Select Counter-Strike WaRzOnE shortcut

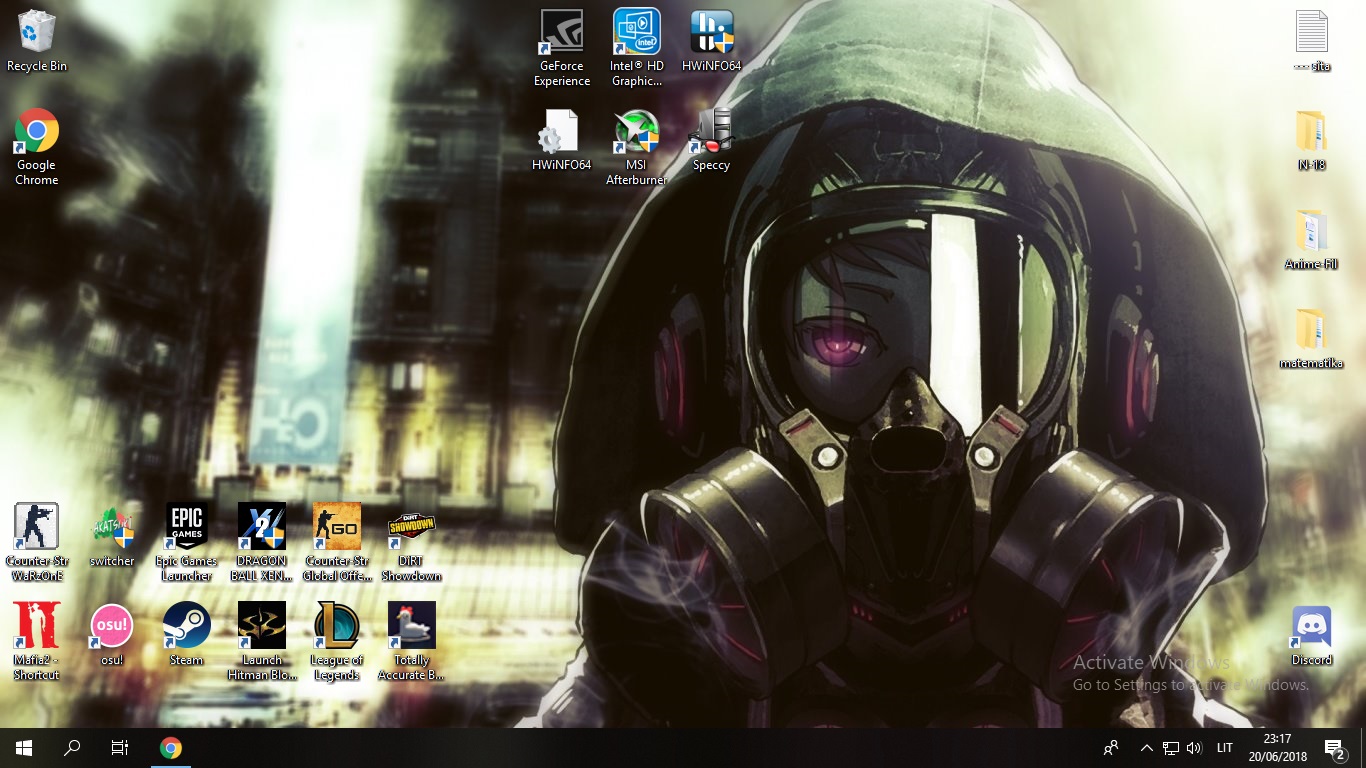click(37, 541)
